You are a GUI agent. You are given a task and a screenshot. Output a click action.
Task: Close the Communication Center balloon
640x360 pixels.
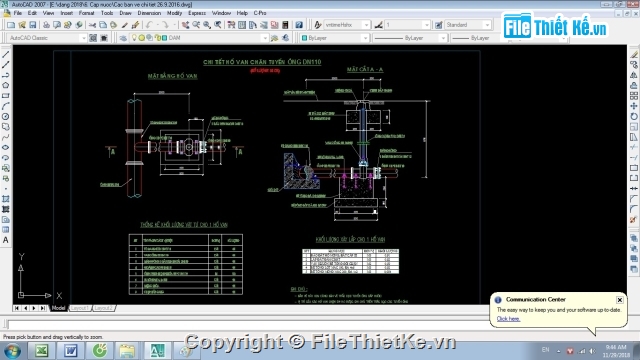(620, 300)
